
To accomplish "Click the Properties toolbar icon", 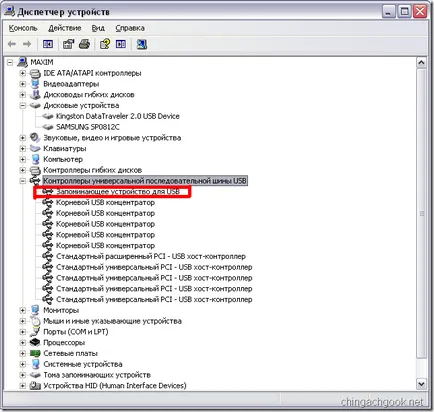I will 68,44.
